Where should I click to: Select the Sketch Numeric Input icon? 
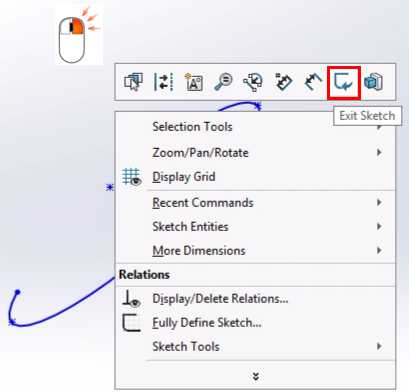[x=283, y=82]
